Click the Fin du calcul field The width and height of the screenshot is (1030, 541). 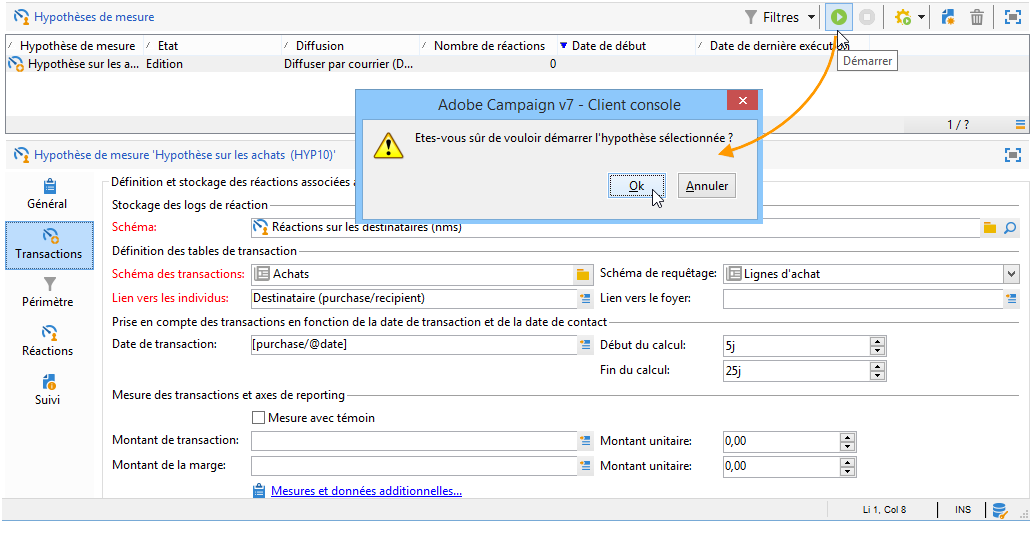coord(796,371)
